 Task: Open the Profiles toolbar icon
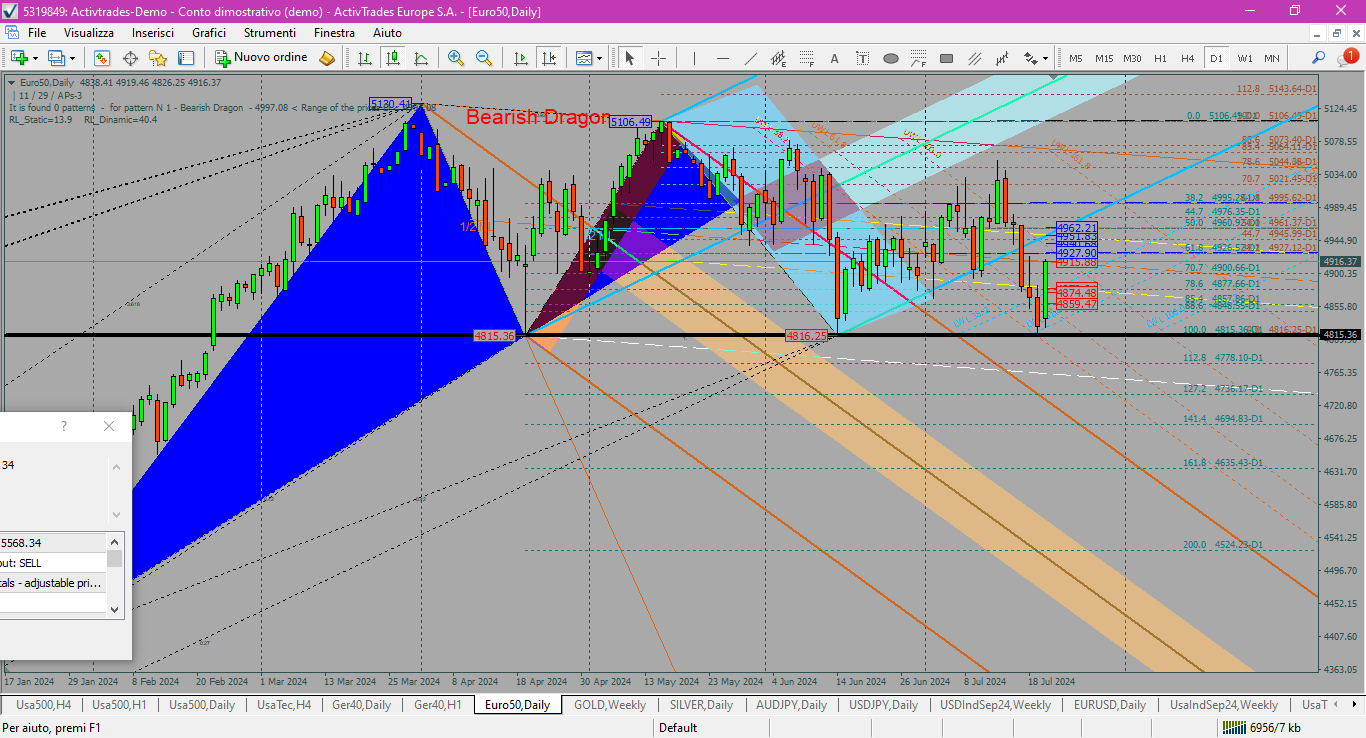[56, 58]
